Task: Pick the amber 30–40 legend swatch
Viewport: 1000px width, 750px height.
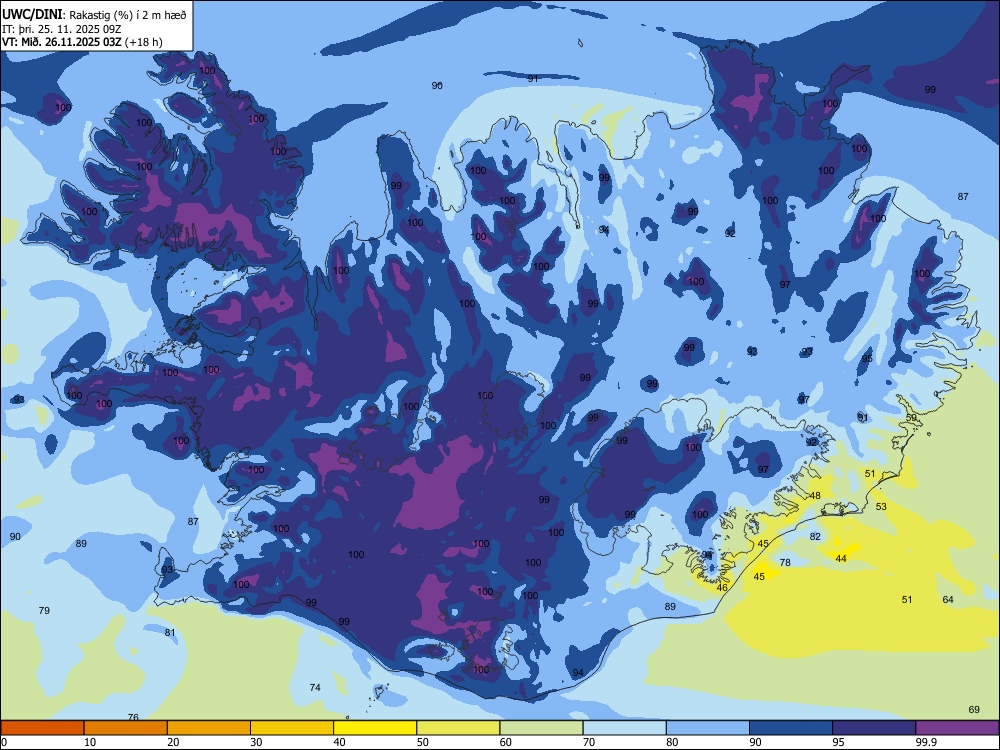Action: (292, 728)
